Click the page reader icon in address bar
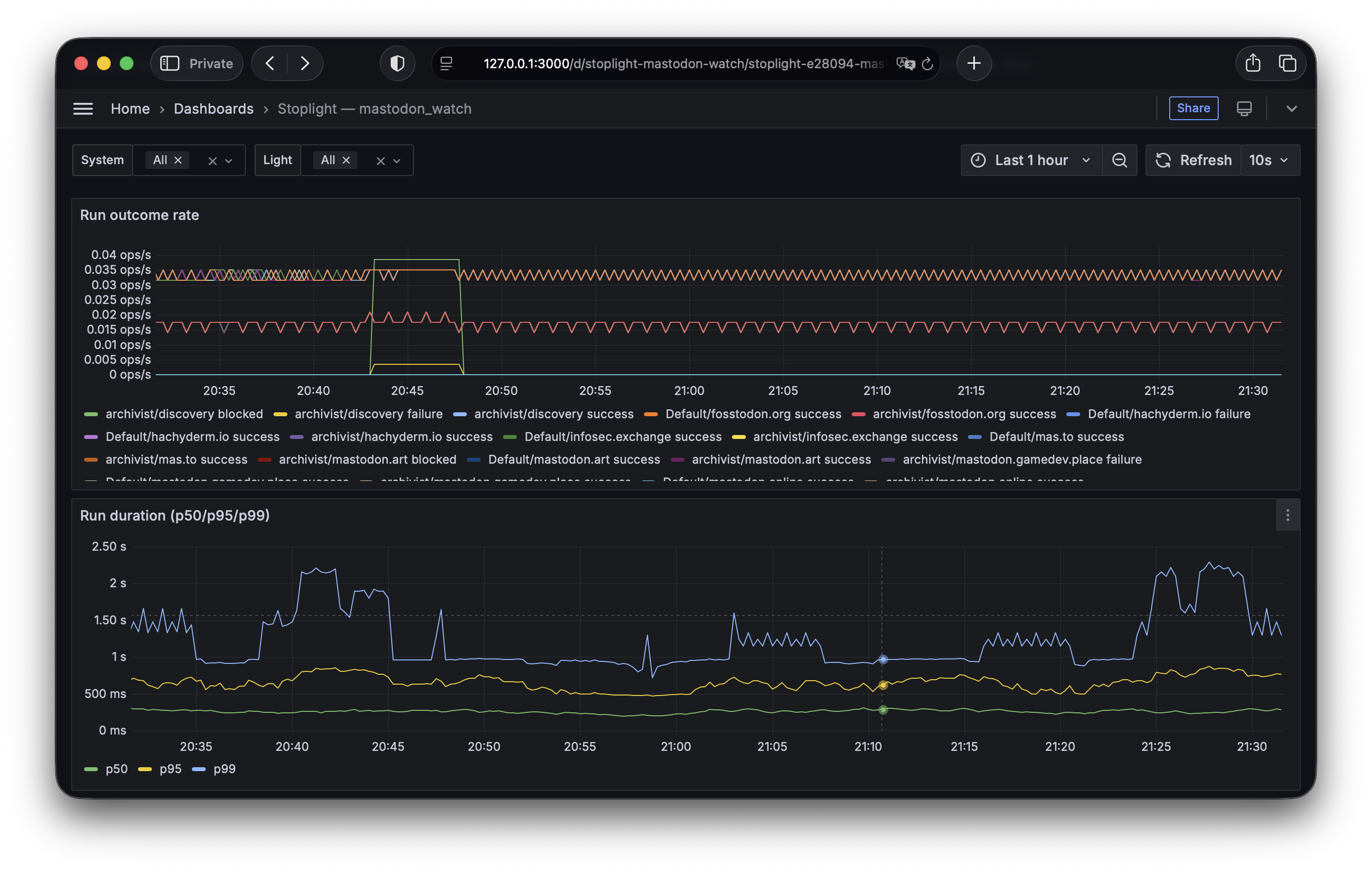The height and width of the screenshot is (872, 1372). (x=447, y=63)
